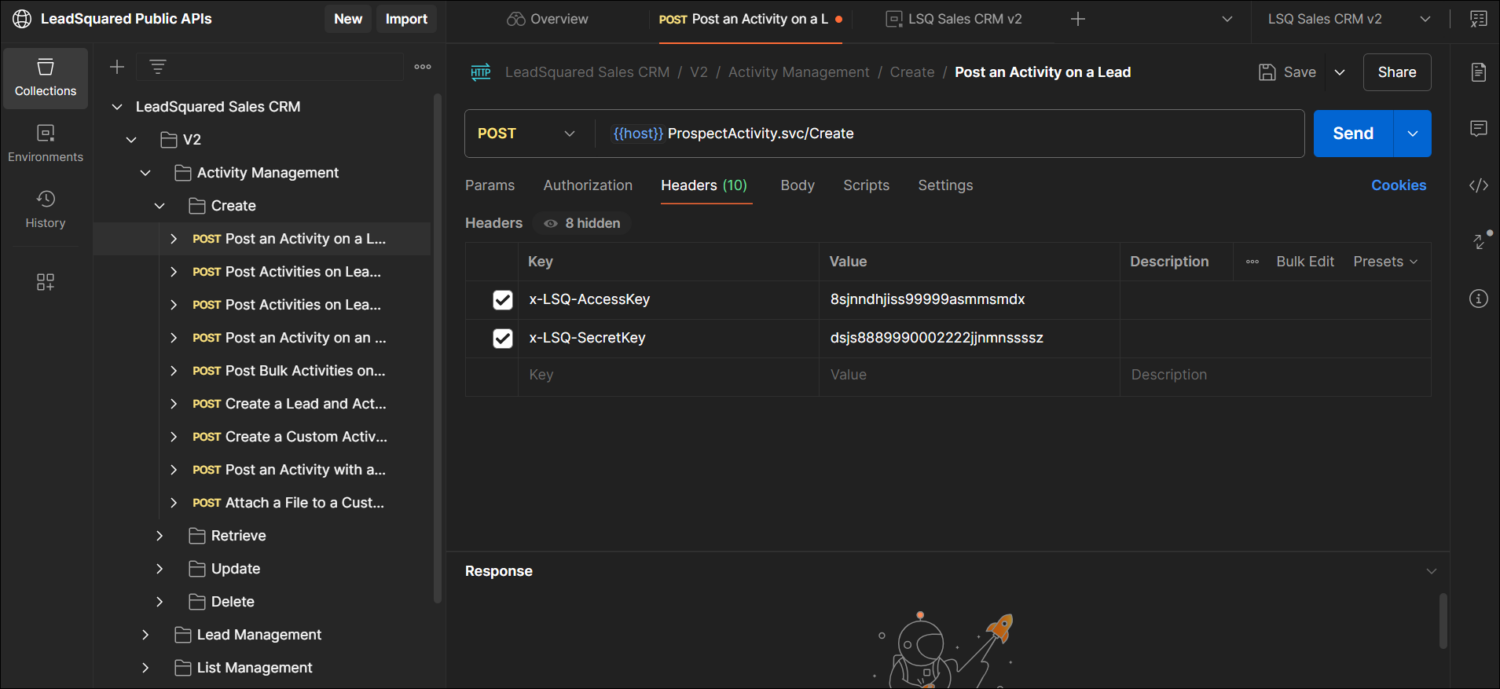
Task: Open the Code snippet panel
Action: [1478, 184]
